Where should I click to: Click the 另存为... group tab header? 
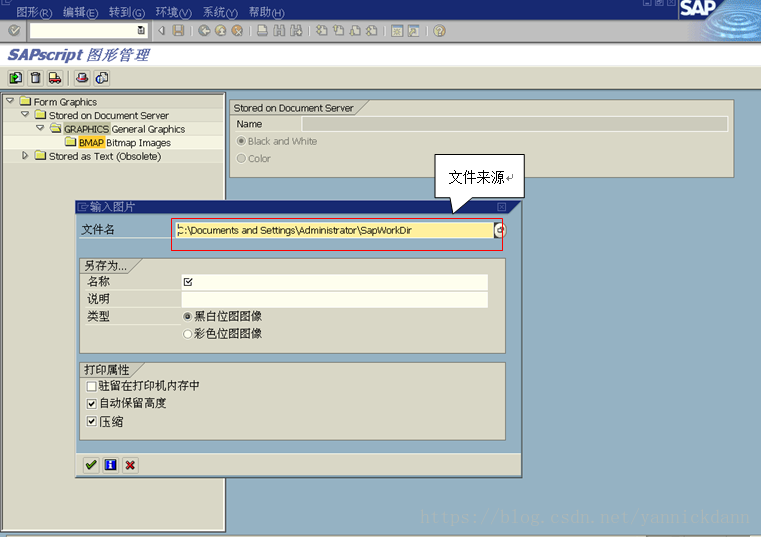105,266
